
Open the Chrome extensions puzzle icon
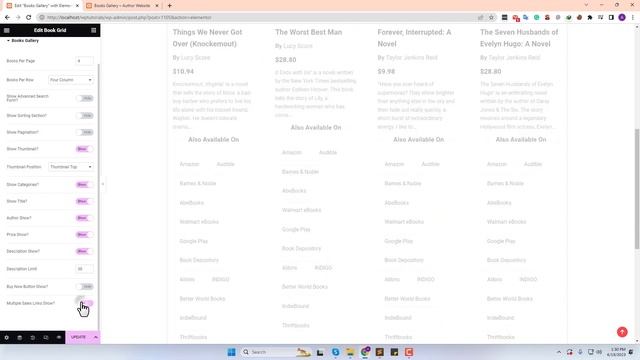(590, 18)
